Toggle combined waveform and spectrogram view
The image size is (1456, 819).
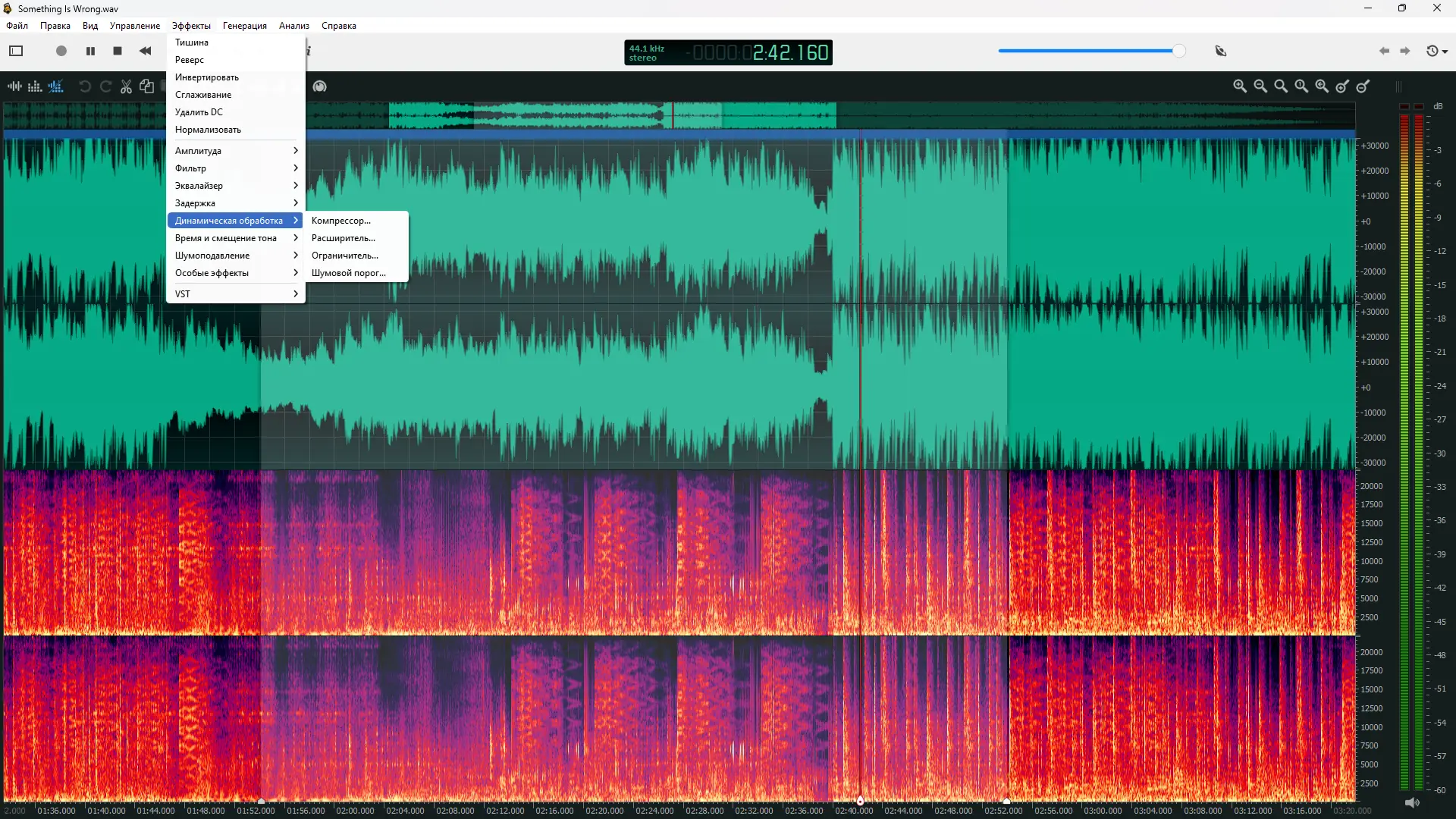pyautogui.click(x=56, y=86)
